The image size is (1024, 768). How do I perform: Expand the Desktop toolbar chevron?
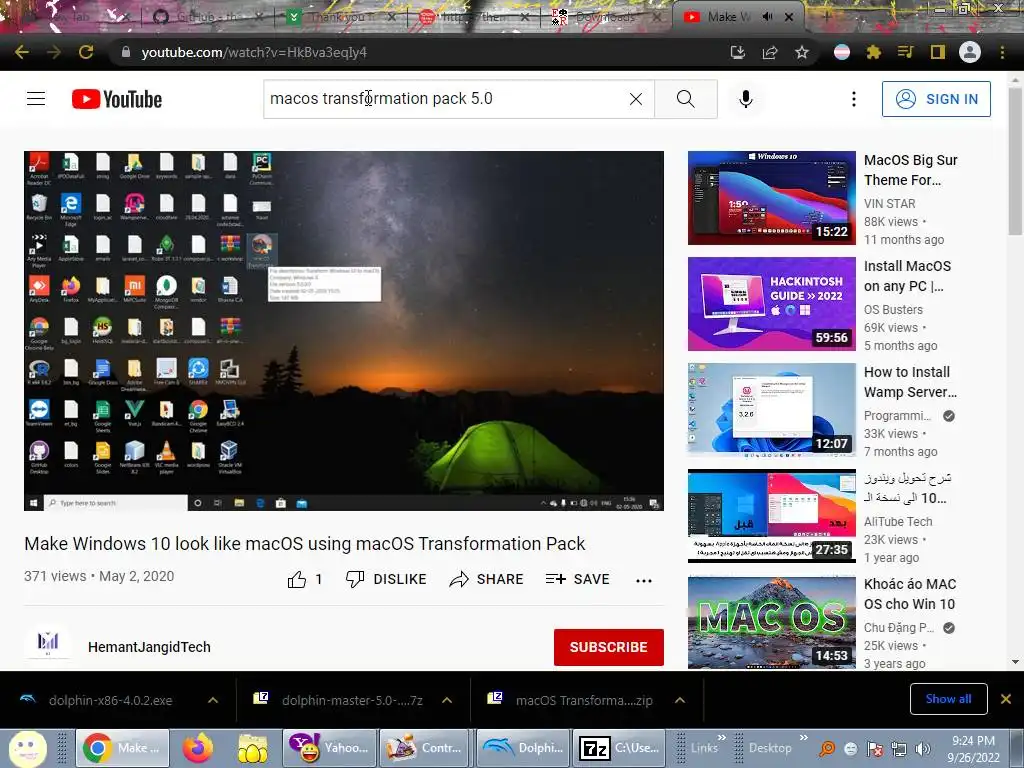[803, 737]
